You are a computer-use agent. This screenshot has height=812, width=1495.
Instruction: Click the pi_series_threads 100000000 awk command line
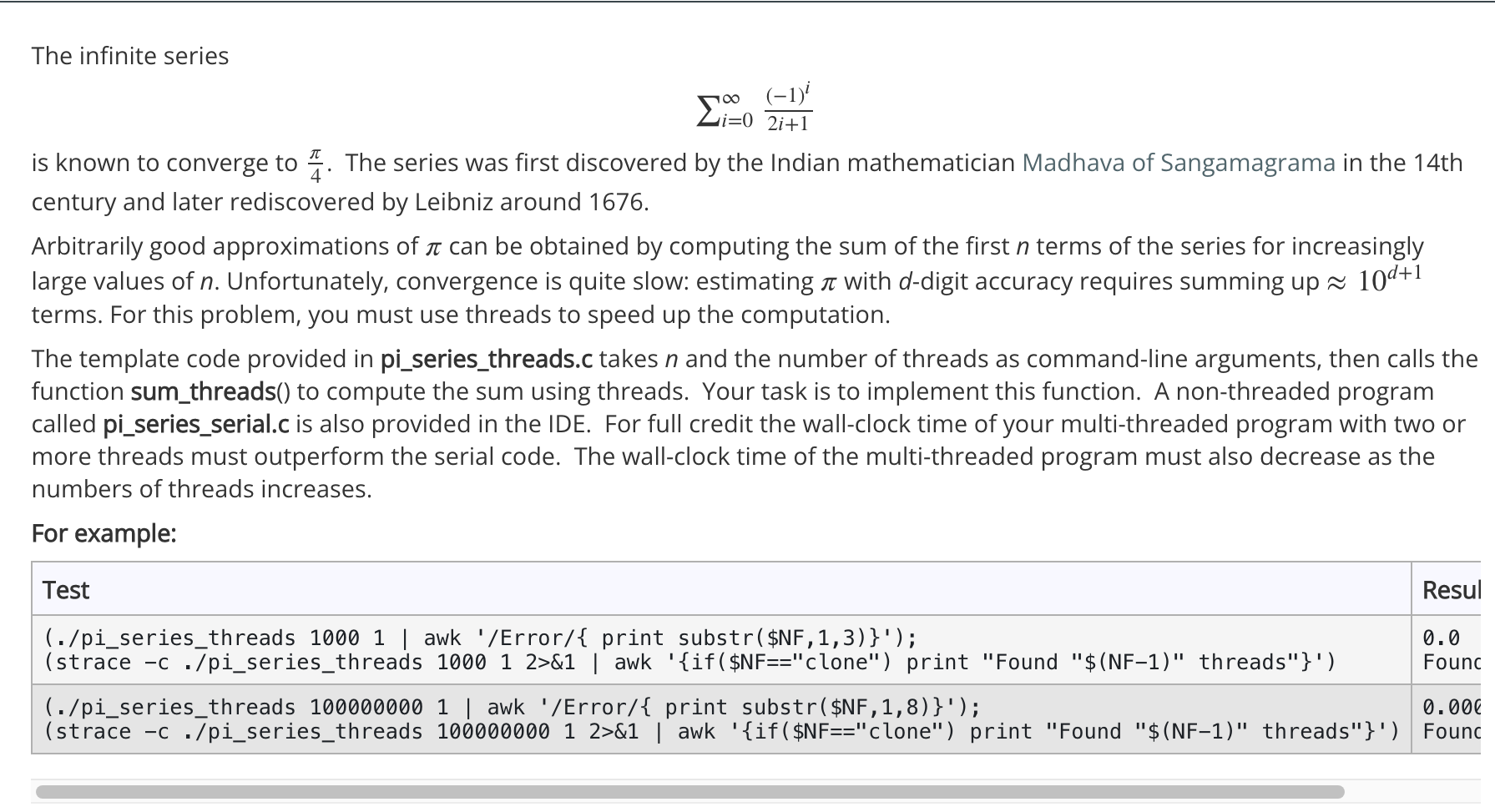coord(512,707)
